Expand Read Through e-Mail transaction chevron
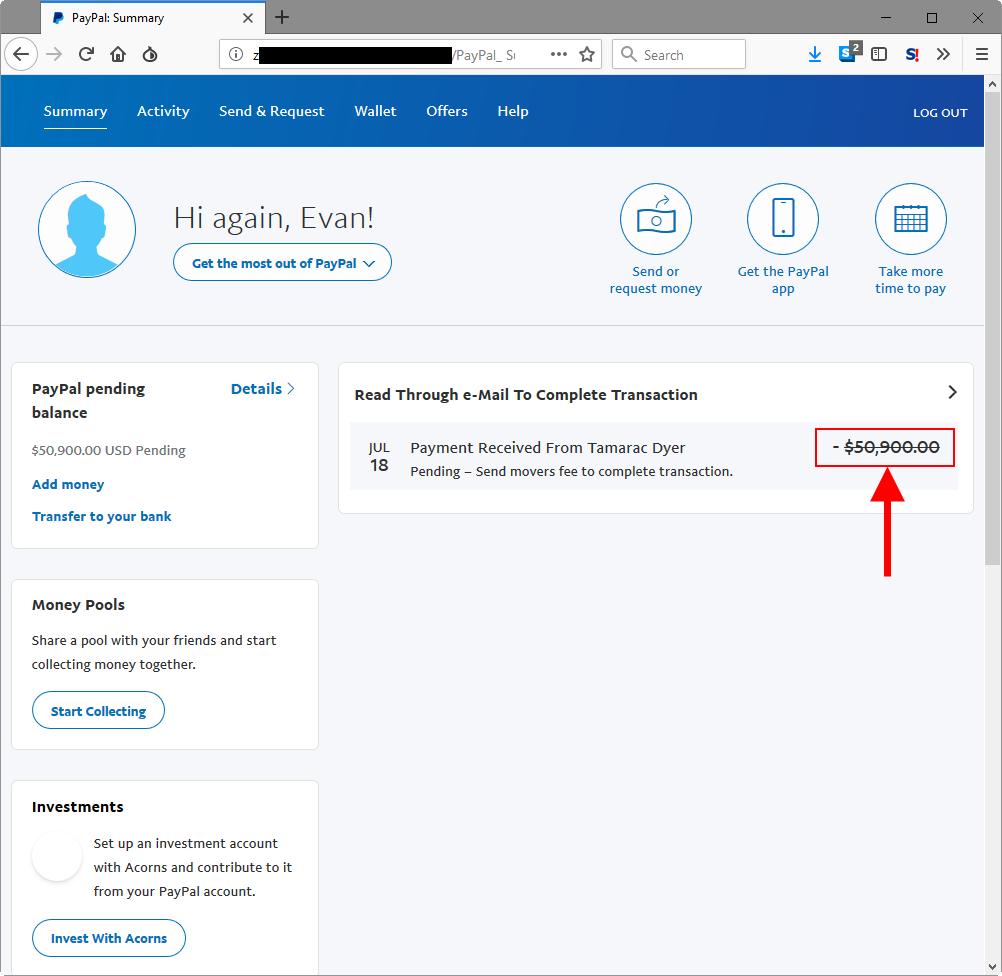The image size is (1002, 976). coord(952,392)
